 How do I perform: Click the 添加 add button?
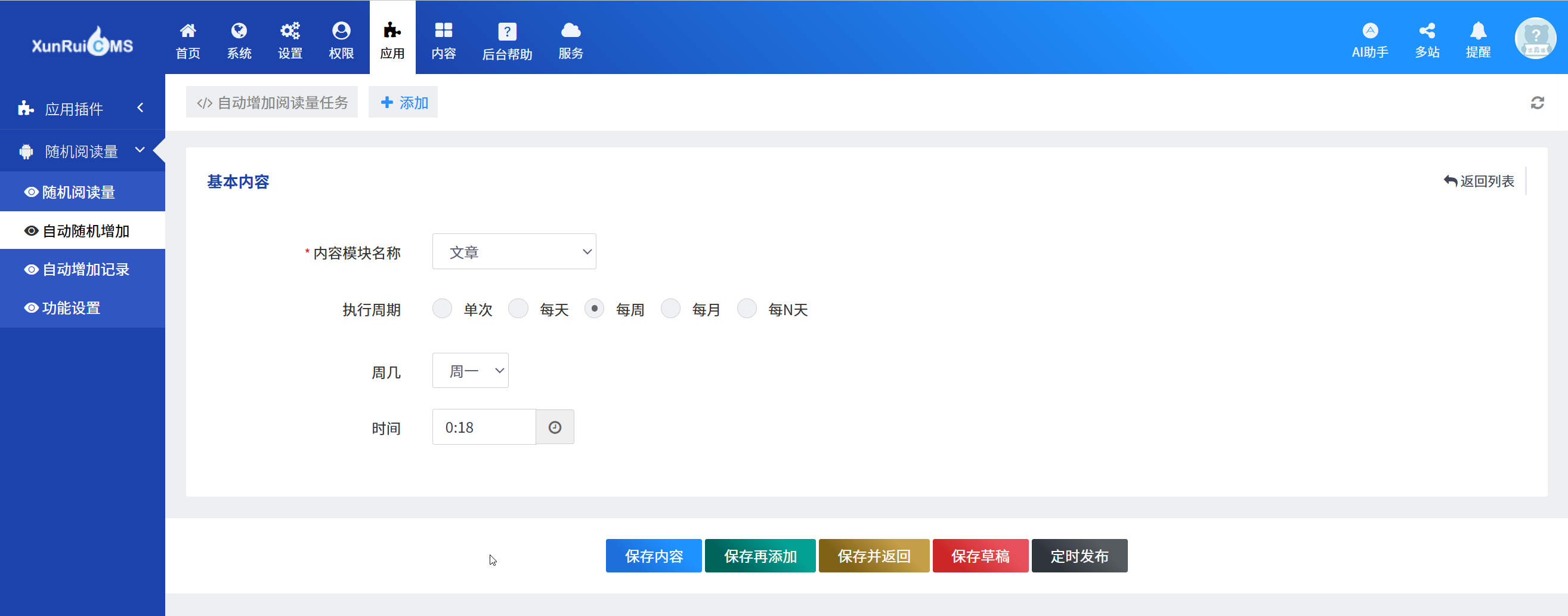(x=403, y=101)
